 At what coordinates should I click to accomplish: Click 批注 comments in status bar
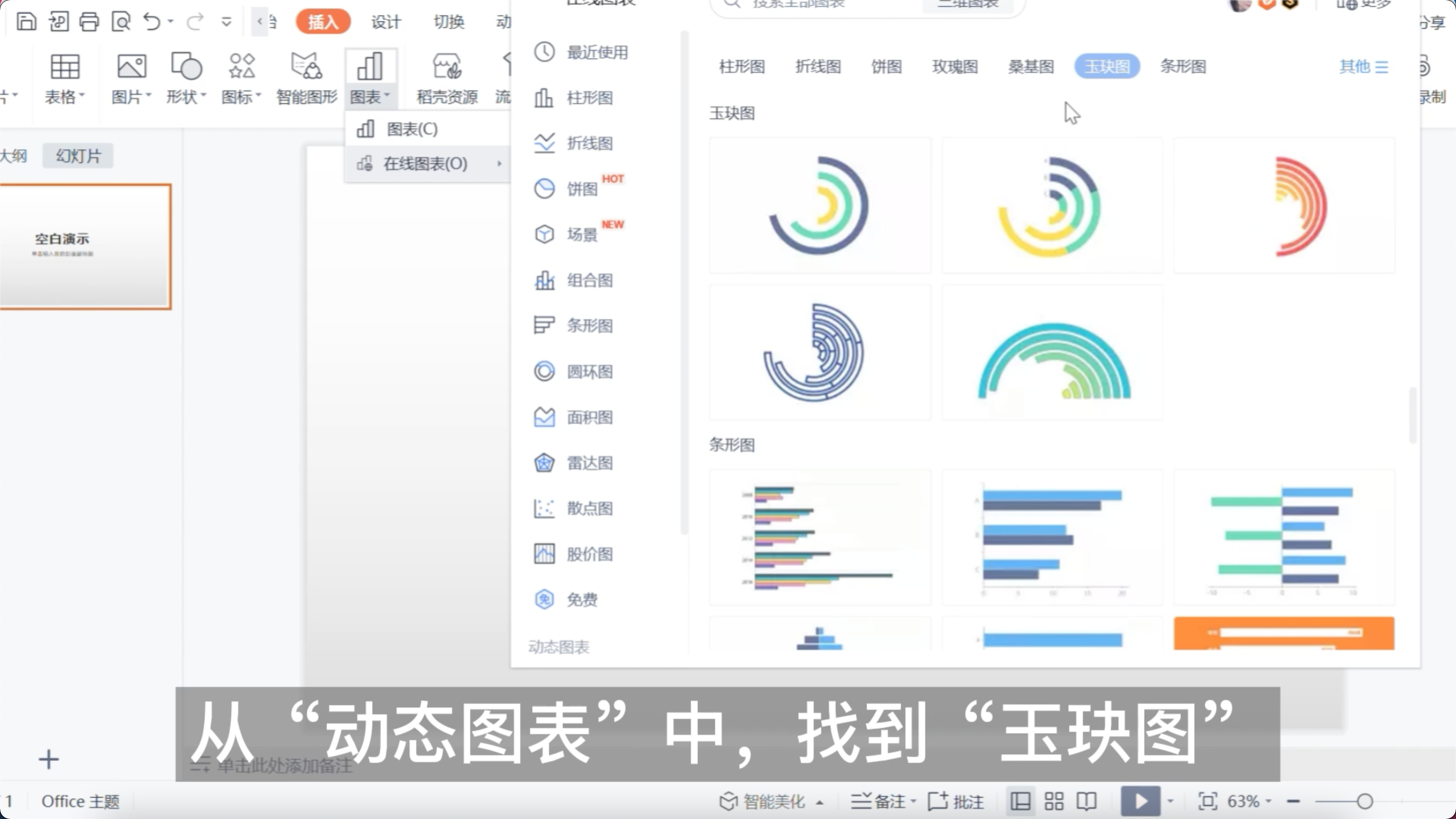point(957,801)
